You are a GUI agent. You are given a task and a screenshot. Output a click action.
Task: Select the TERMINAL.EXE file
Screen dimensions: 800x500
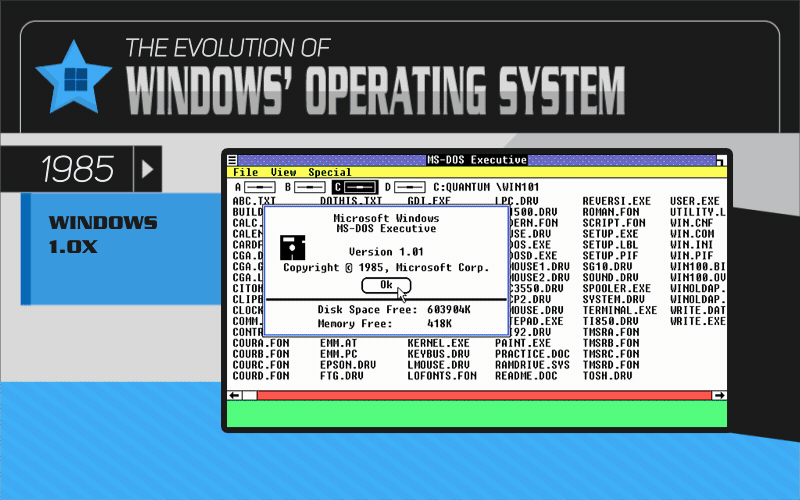point(619,310)
